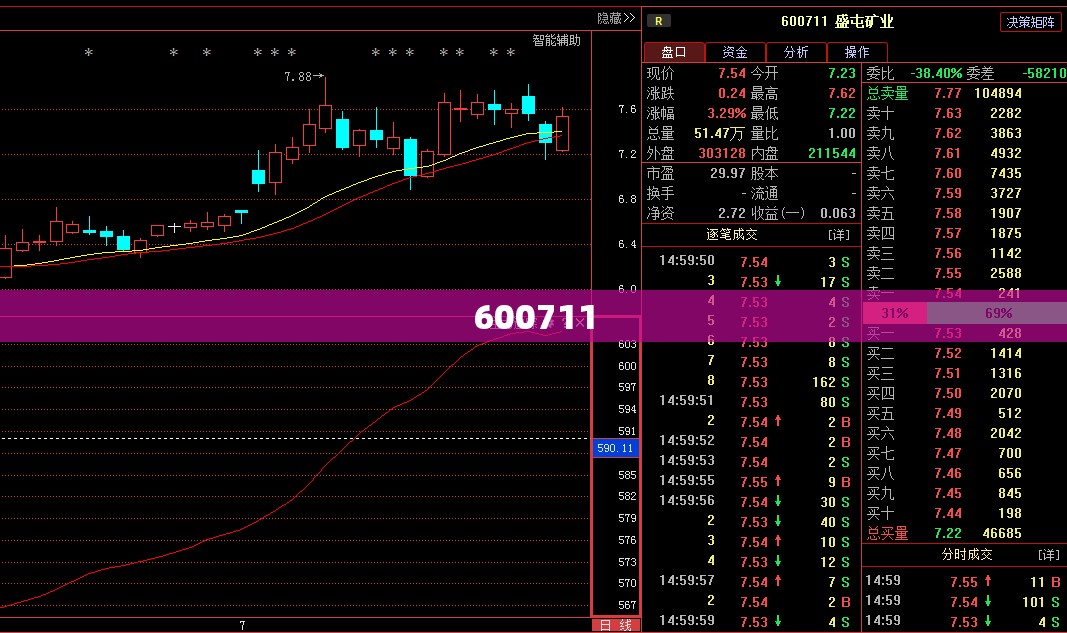
Task: Switch to the 分析 tab
Action: (795, 52)
